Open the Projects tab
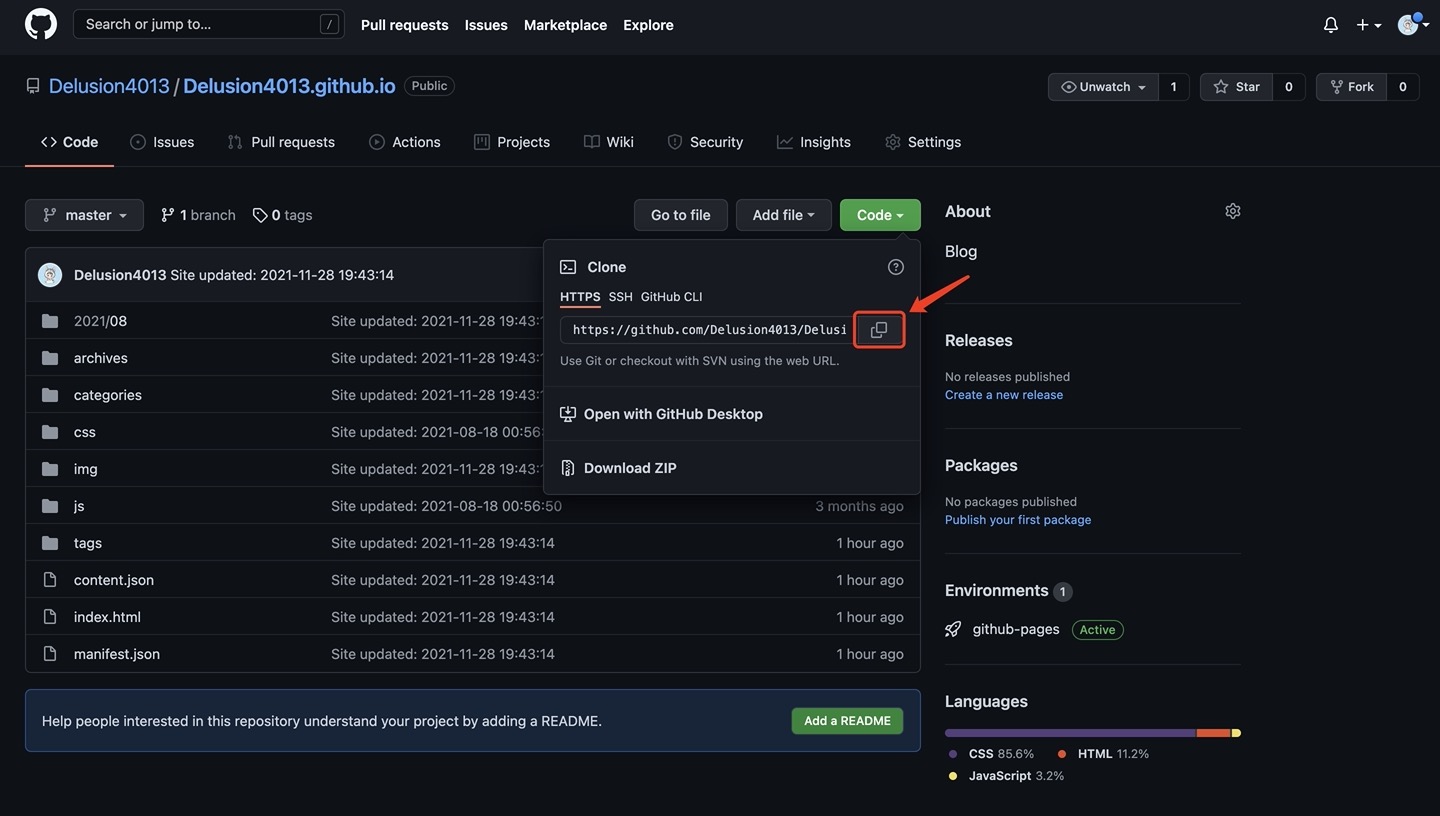This screenshot has width=1440, height=816. pyautogui.click(x=512, y=142)
